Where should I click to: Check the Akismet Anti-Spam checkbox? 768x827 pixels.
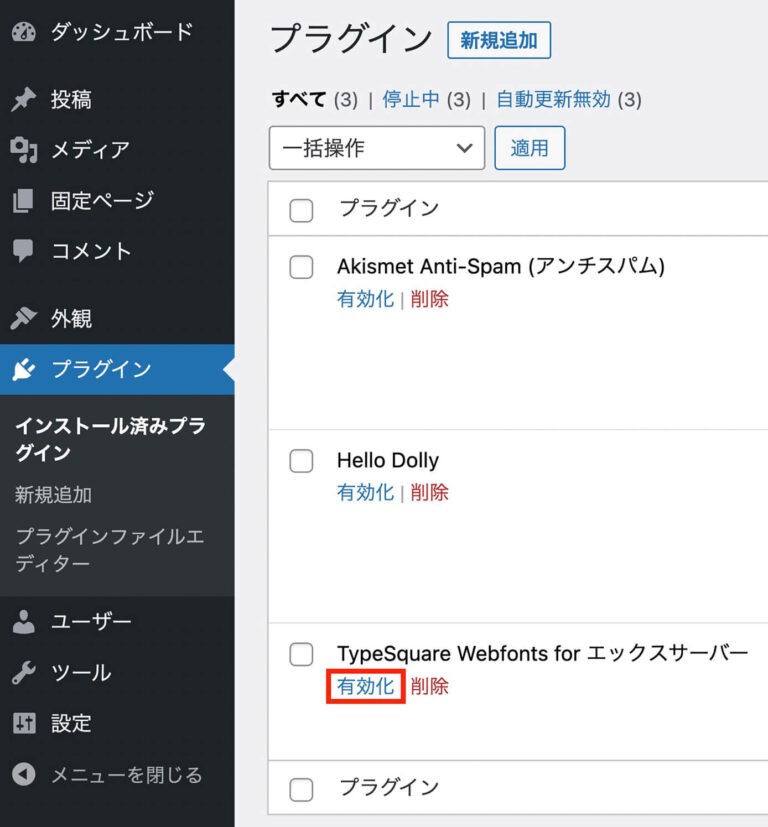300,267
